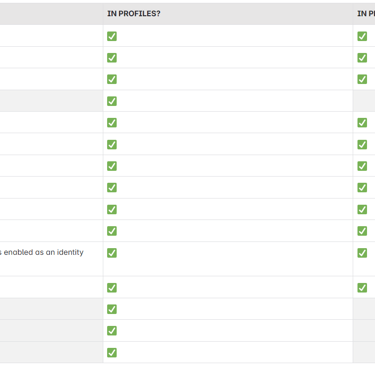Click second row checkmark in rightmost column

[362, 58]
